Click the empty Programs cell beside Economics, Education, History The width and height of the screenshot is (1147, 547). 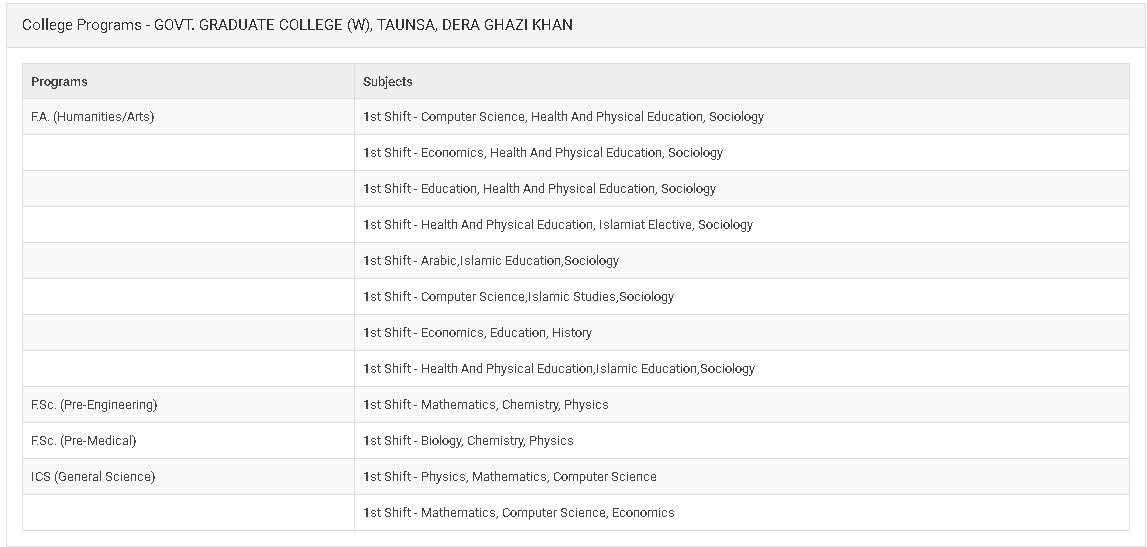[188, 333]
